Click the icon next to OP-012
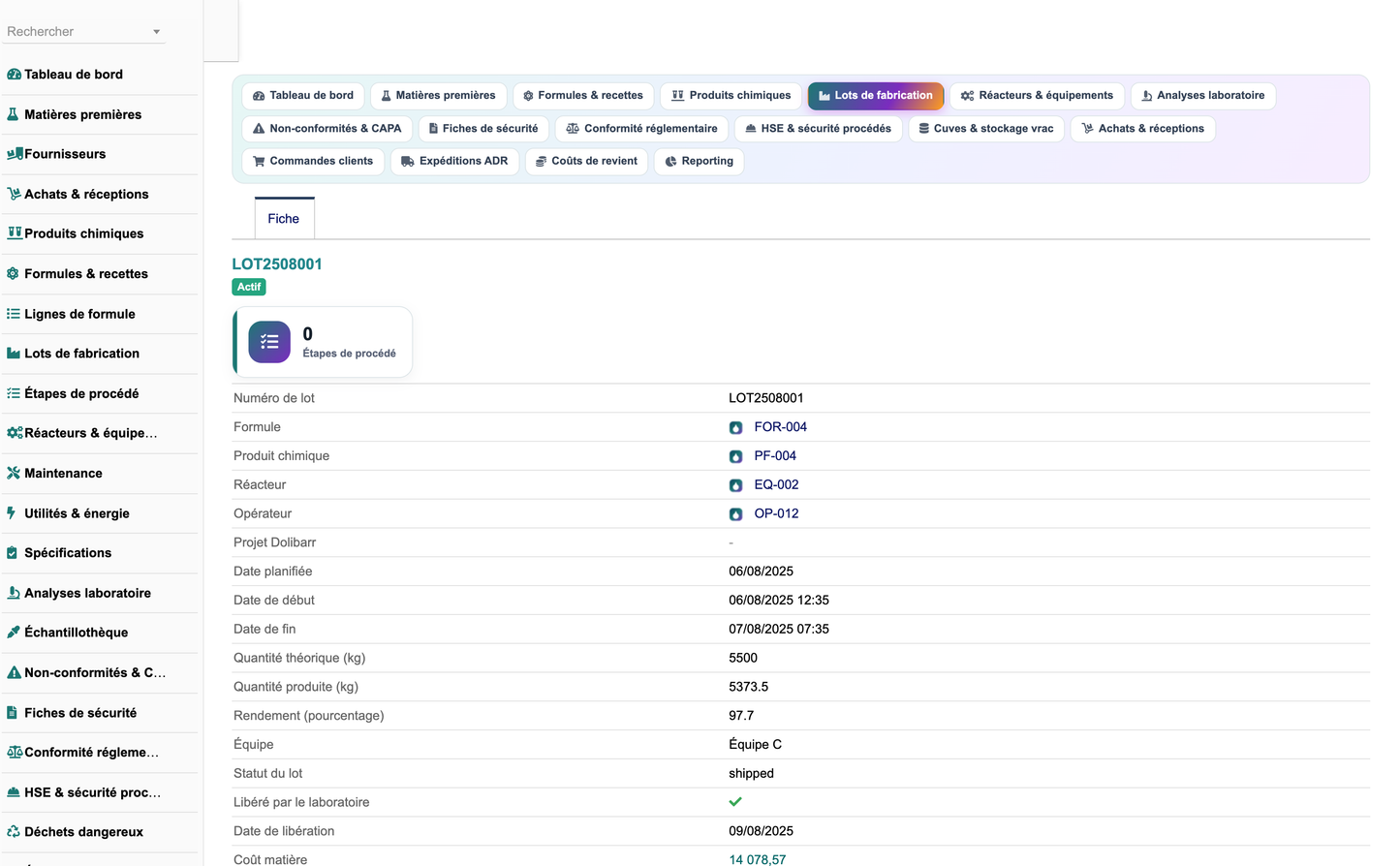The height and width of the screenshot is (866, 1400). click(x=736, y=514)
